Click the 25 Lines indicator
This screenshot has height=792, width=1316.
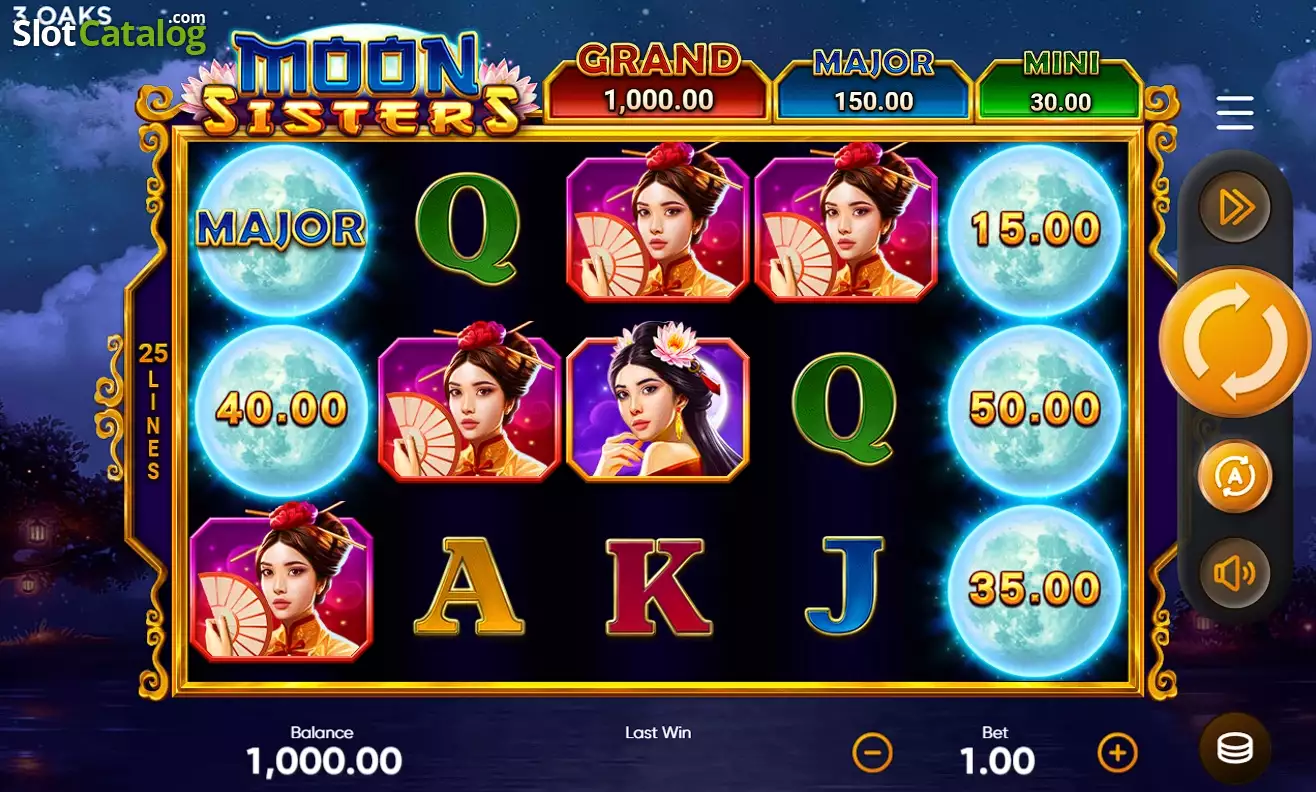click(x=152, y=410)
